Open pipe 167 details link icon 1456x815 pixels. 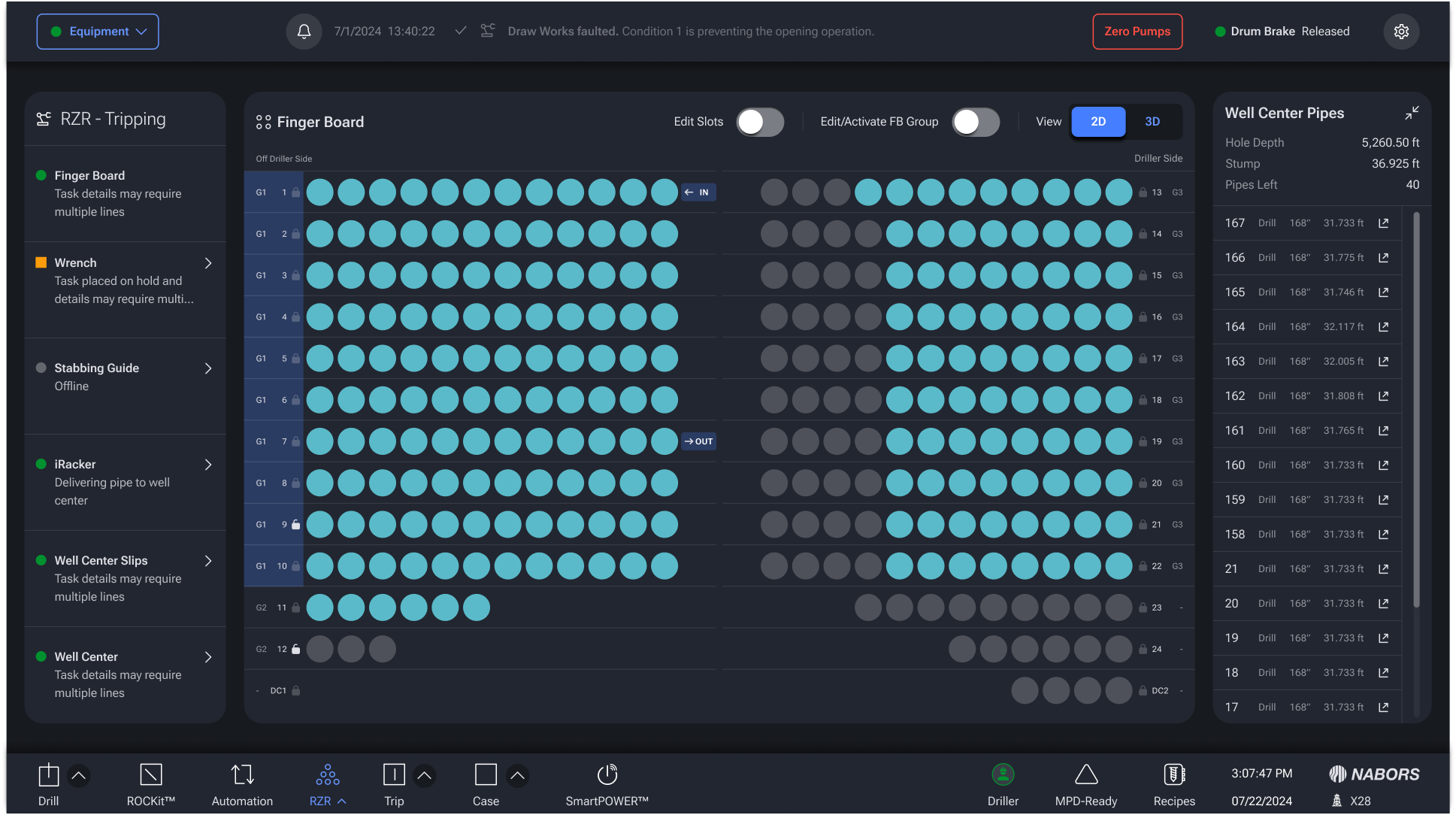pyautogui.click(x=1383, y=223)
